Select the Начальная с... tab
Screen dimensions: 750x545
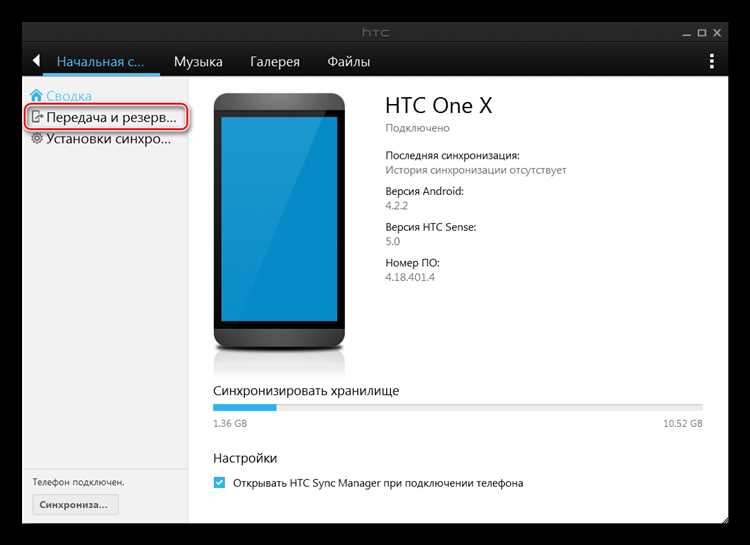[x=102, y=62]
